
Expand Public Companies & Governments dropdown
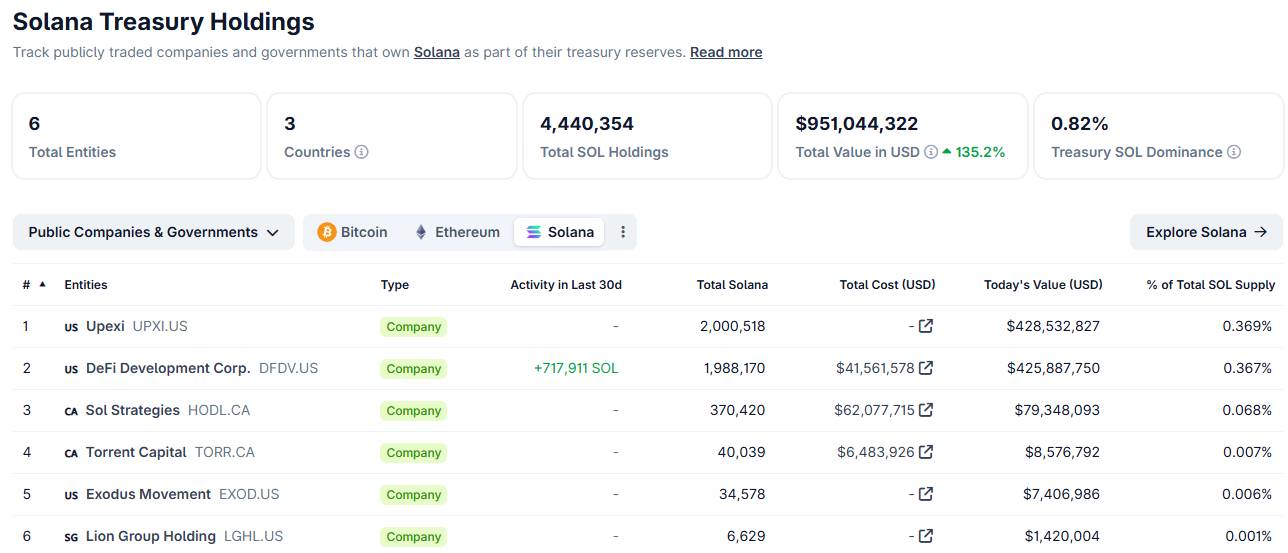[x=153, y=232]
